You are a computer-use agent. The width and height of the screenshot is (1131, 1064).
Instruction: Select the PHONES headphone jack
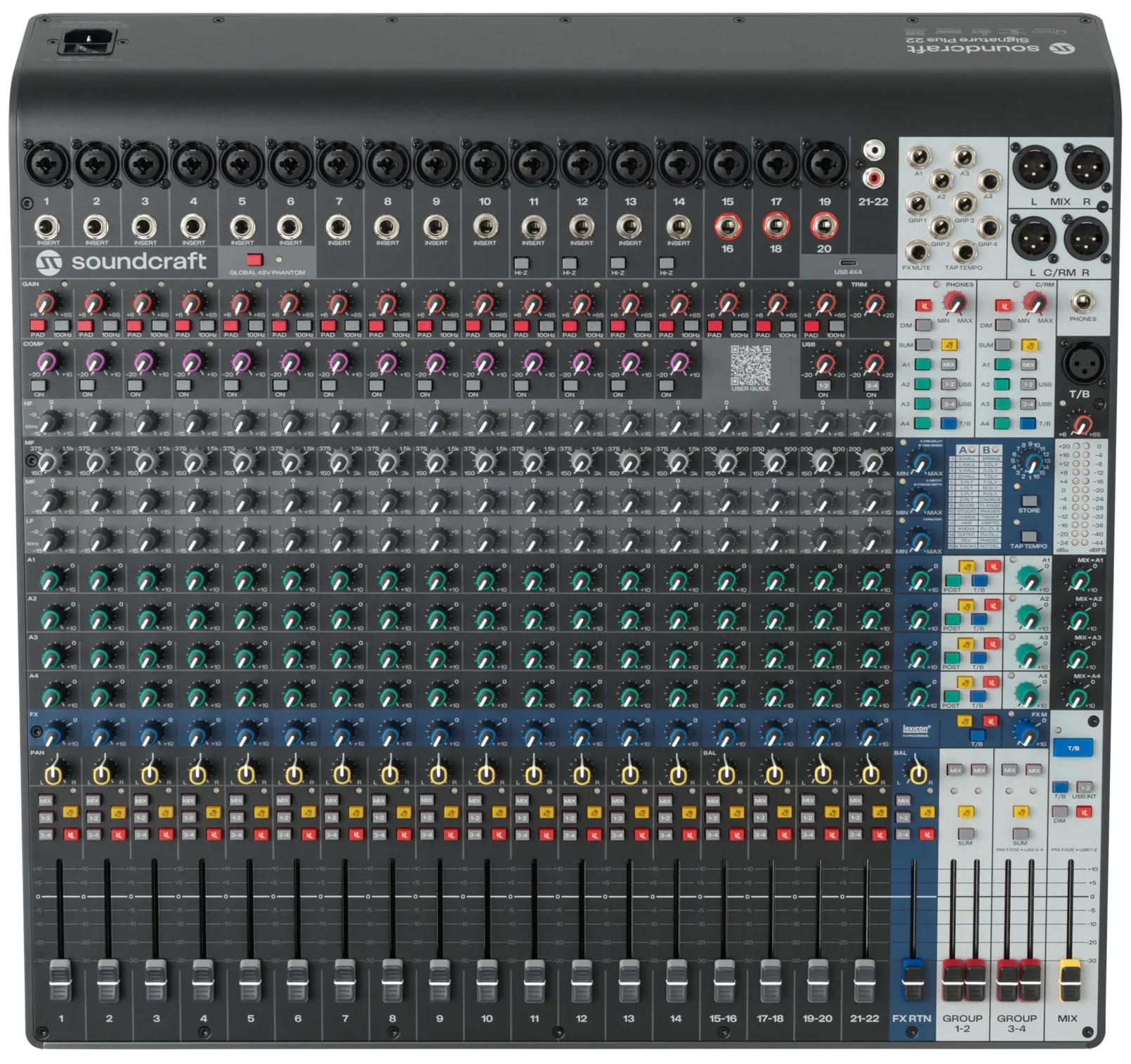pos(1083,301)
